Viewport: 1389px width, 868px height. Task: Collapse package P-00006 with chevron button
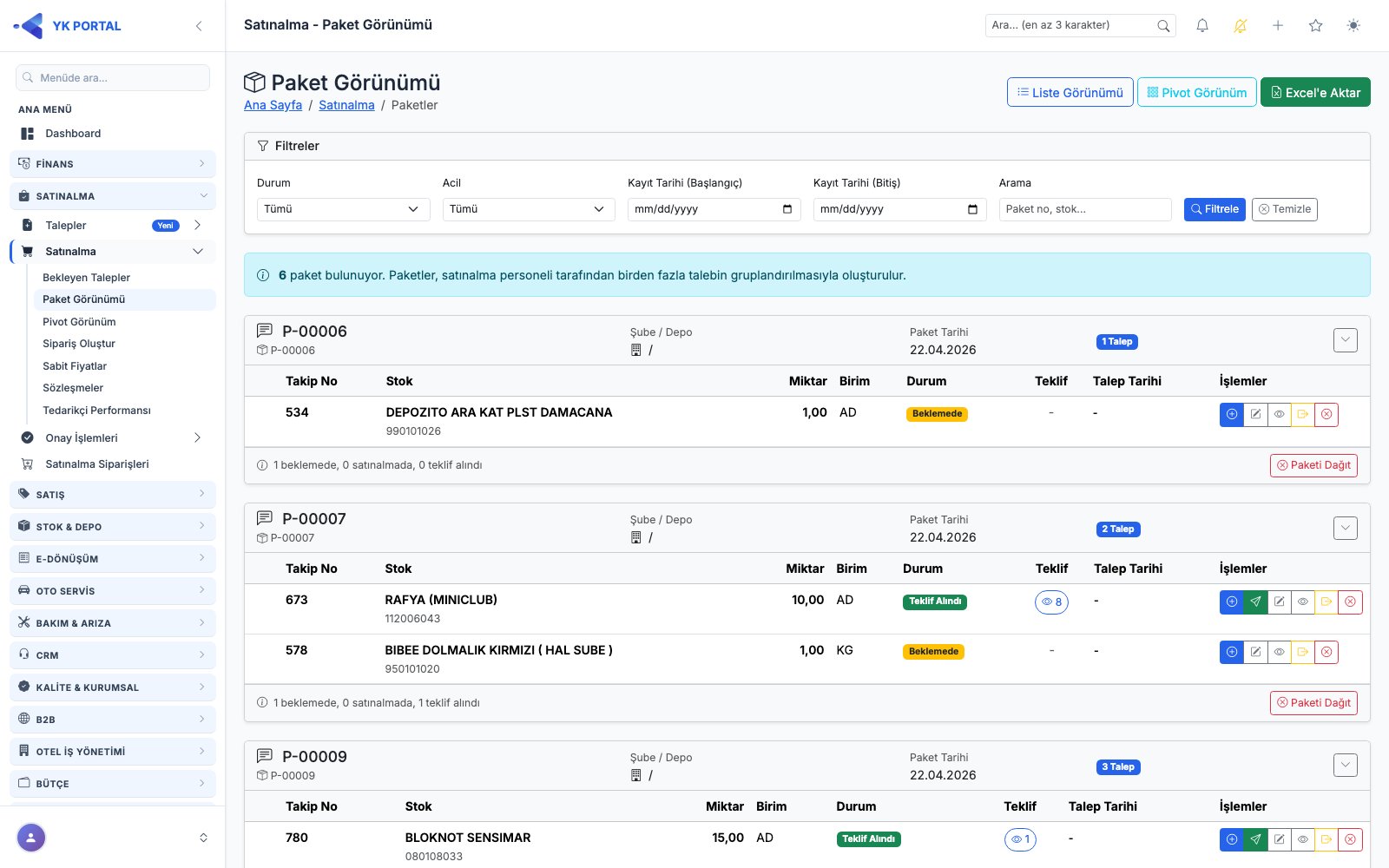pos(1346,340)
